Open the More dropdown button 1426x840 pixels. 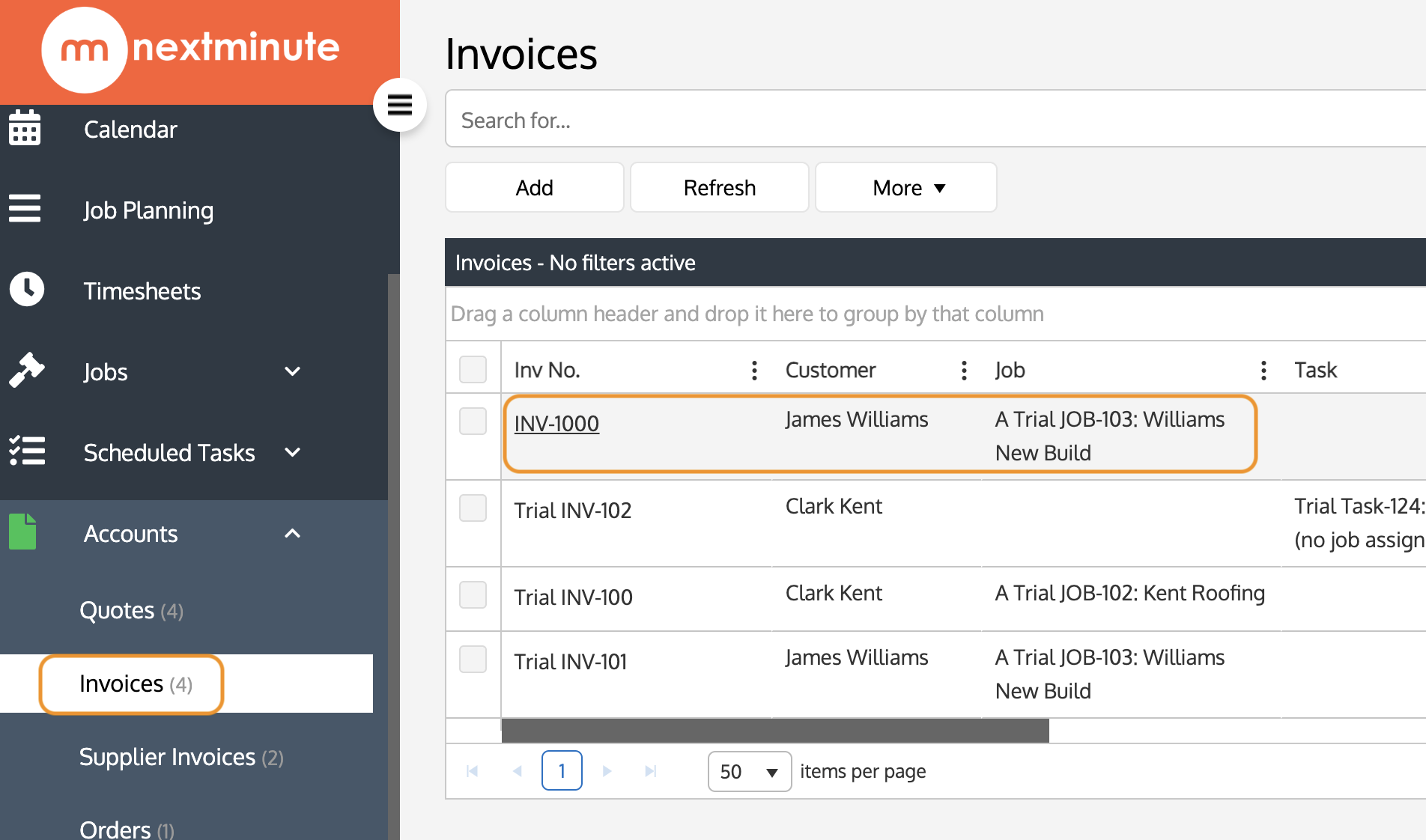(906, 187)
